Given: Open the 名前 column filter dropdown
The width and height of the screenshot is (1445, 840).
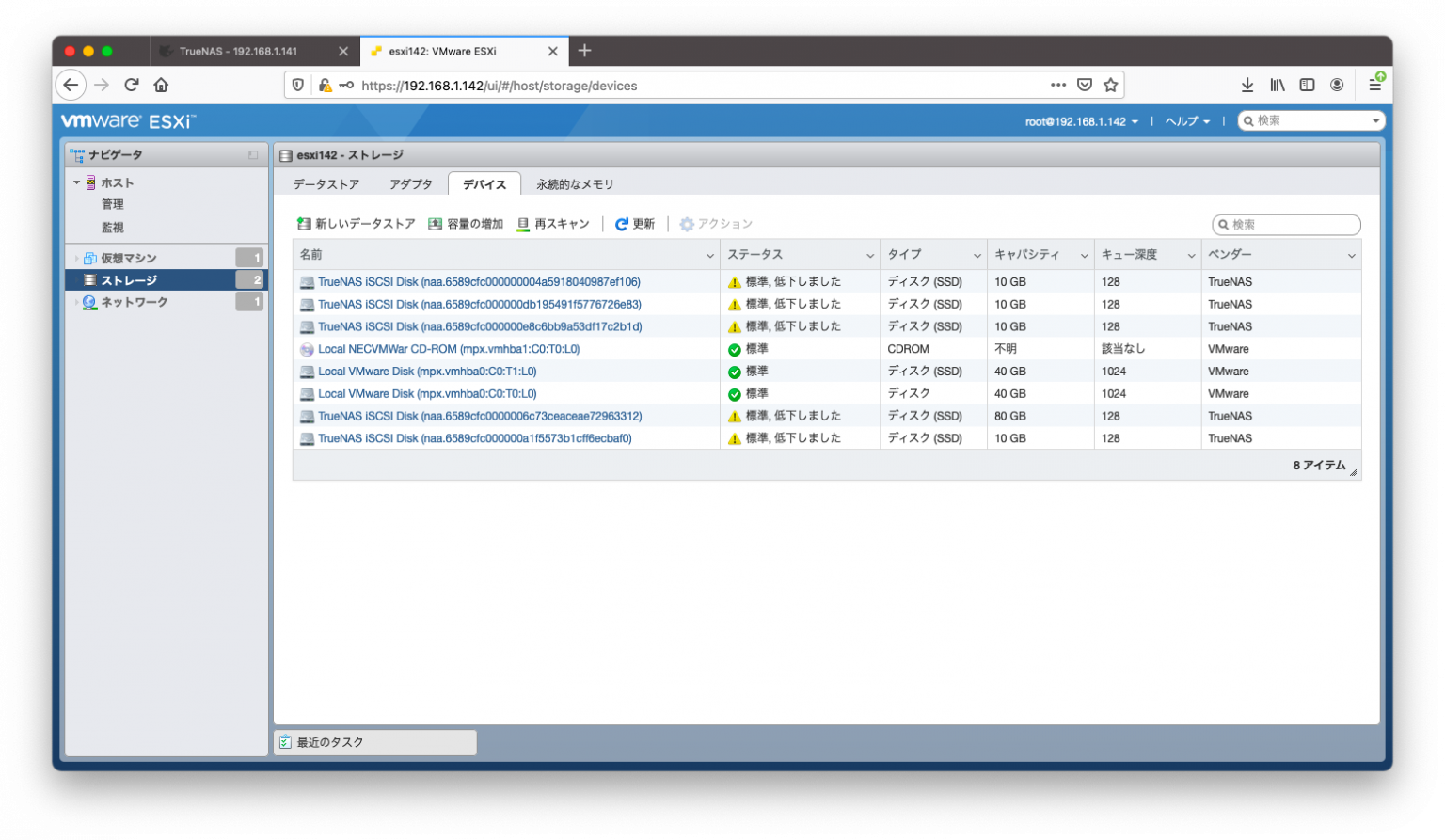Looking at the screenshot, I should (x=711, y=254).
